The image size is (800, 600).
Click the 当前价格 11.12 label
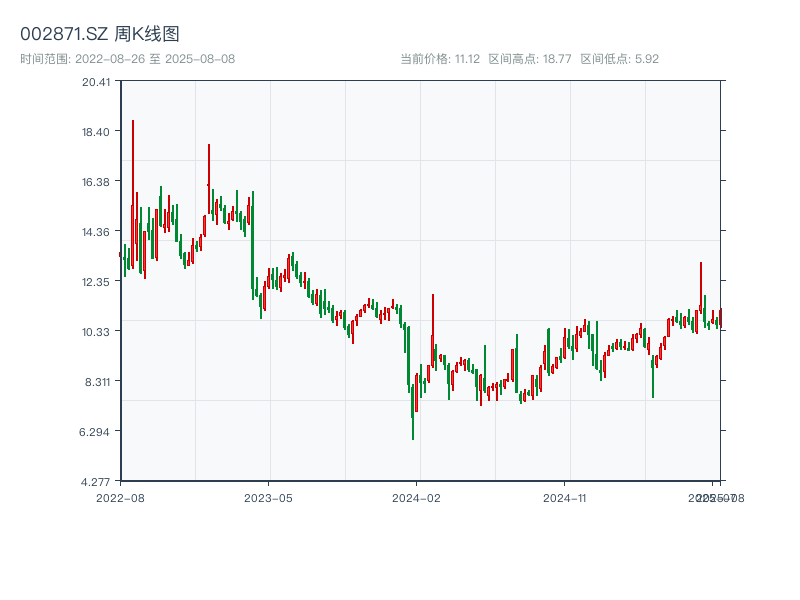tap(440, 59)
